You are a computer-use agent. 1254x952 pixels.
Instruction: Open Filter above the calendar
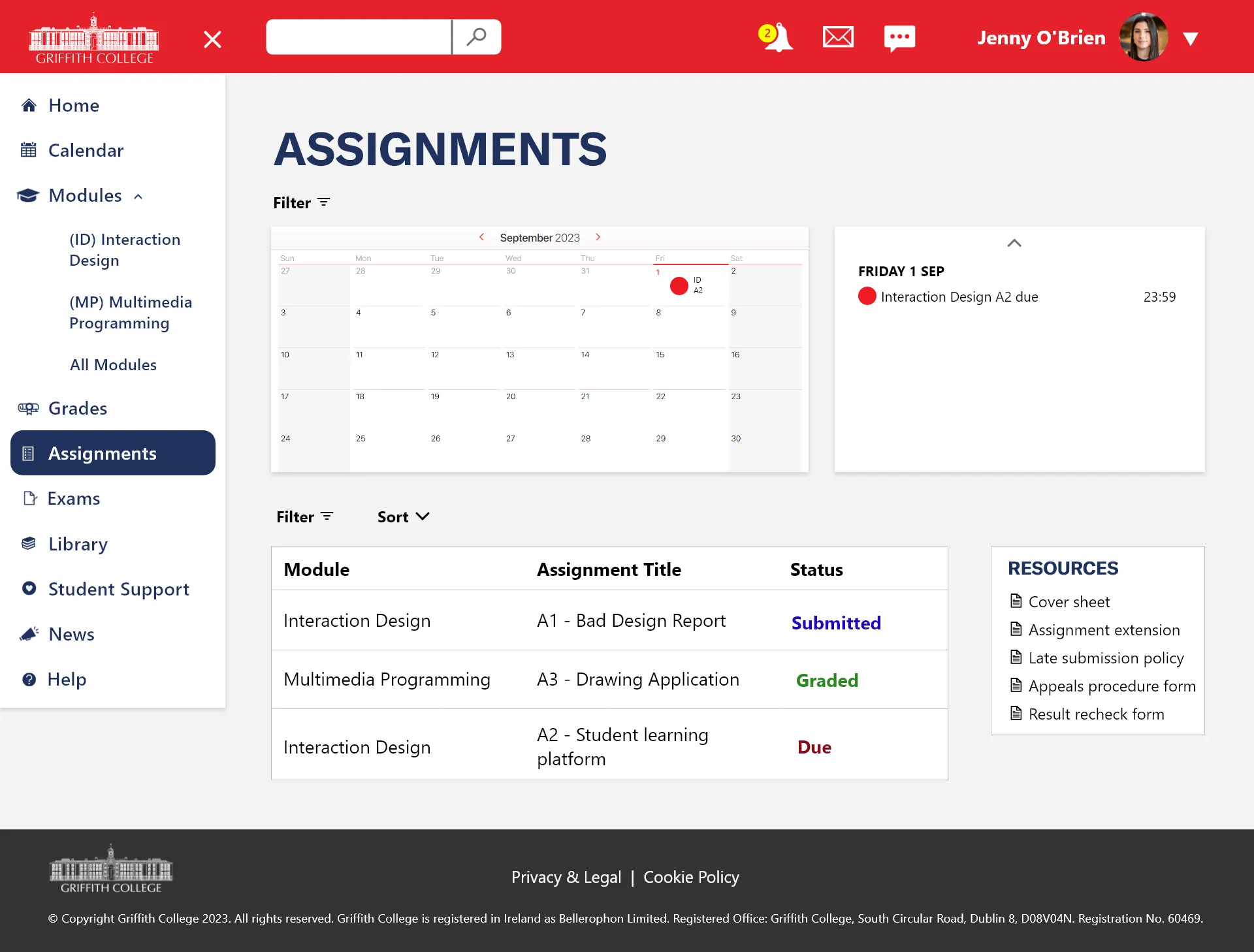coord(302,203)
